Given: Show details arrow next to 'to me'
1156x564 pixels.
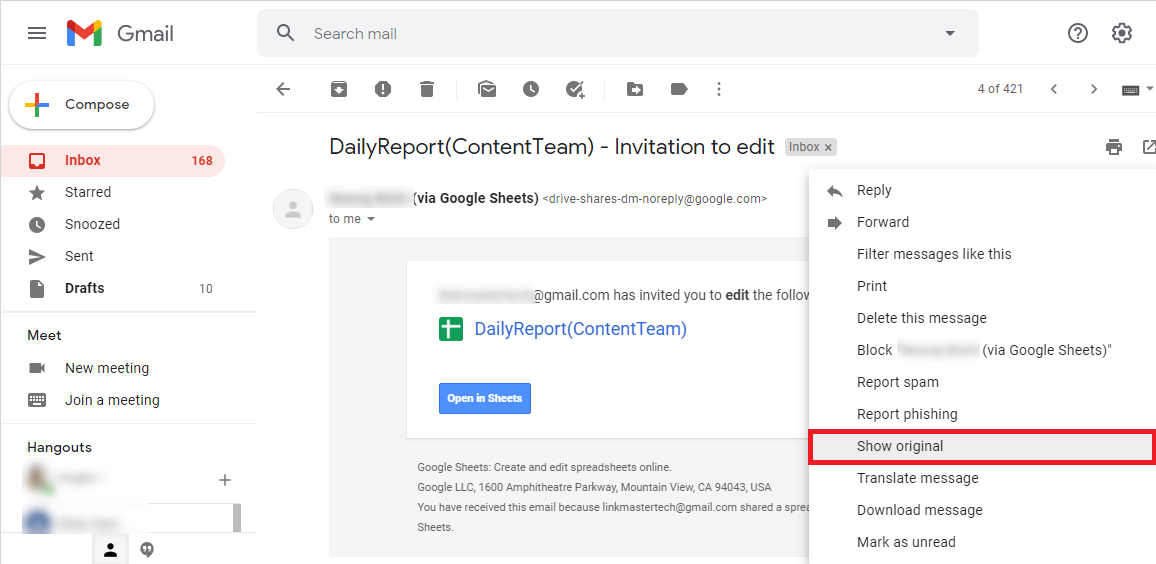Looking at the screenshot, I should tap(371, 220).
